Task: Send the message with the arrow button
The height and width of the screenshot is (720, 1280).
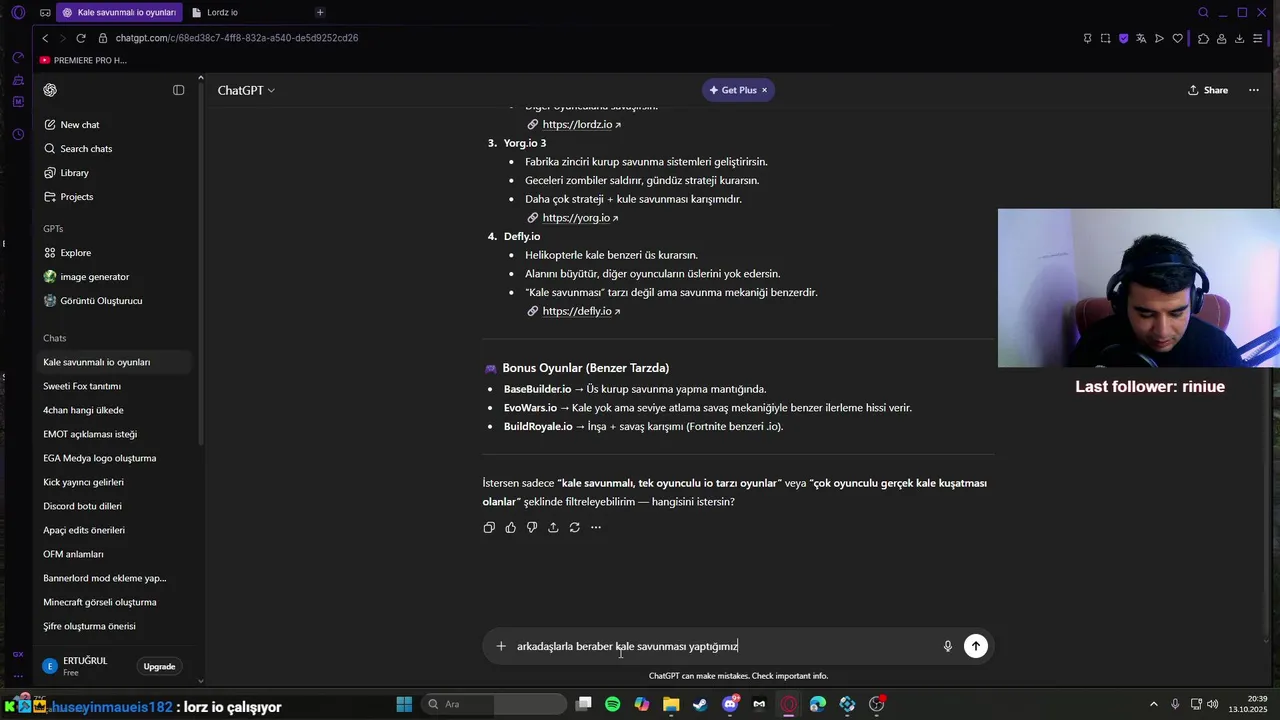Action: 975,646
